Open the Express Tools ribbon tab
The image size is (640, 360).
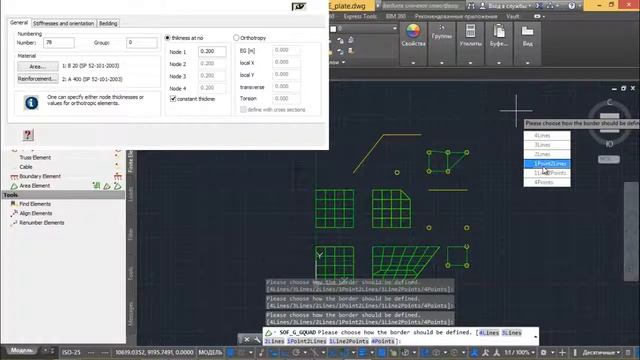click(x=360, y=16)
